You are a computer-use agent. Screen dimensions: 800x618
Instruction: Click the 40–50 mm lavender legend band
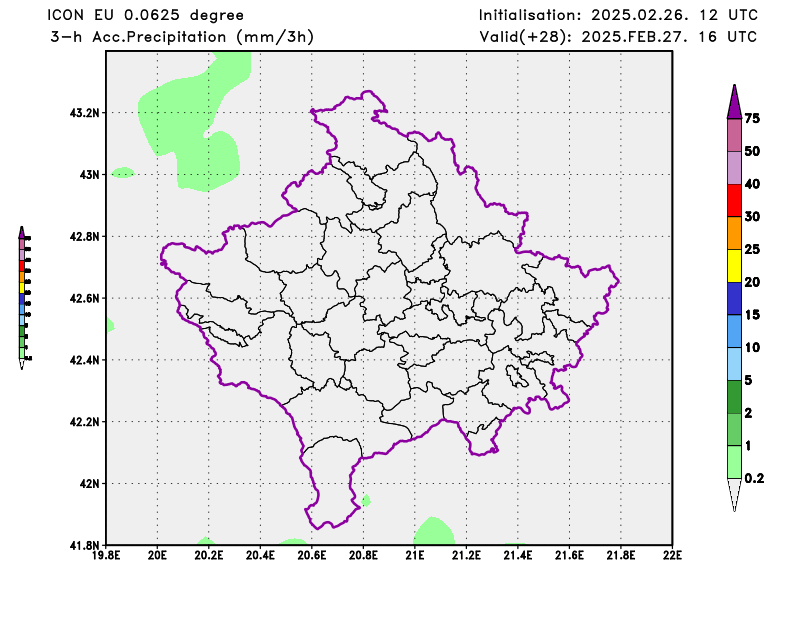click(734, 168)
